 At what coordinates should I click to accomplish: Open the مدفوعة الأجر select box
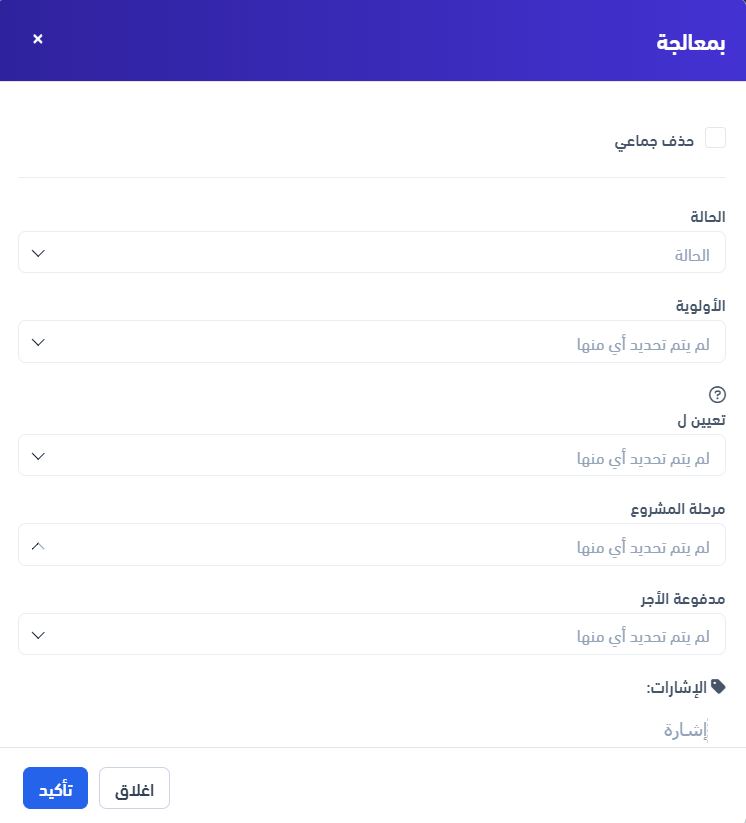point(372,635)
